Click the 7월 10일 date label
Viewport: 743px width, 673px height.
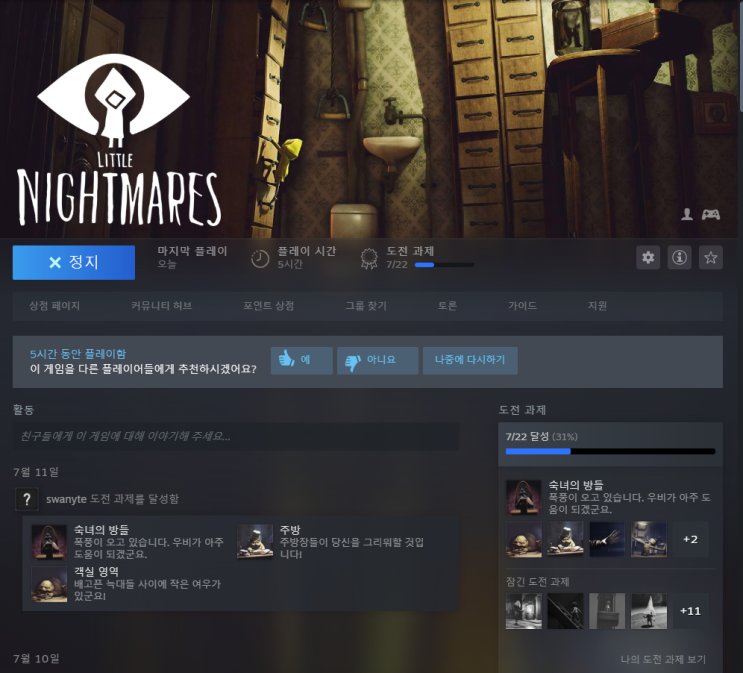[36, 659]
